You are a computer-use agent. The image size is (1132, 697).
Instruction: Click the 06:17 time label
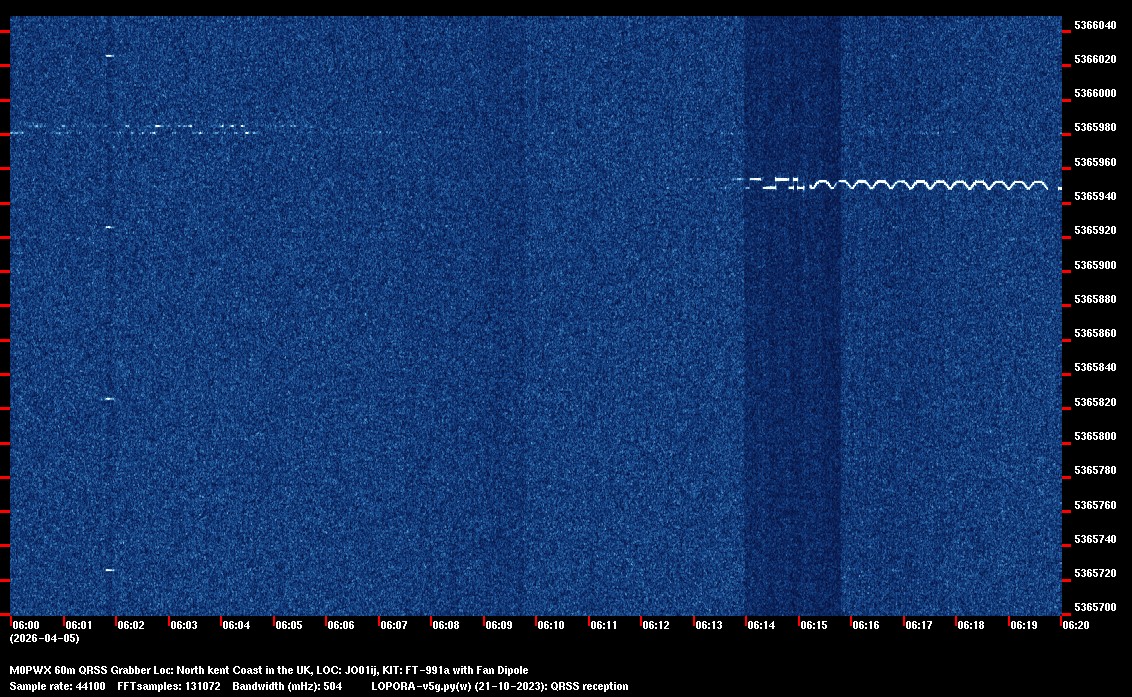[918, 625]
